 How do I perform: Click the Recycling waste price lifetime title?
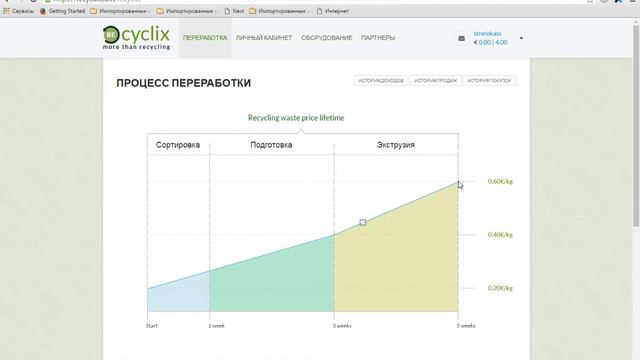pyautogui.click(x=296, y=118)
